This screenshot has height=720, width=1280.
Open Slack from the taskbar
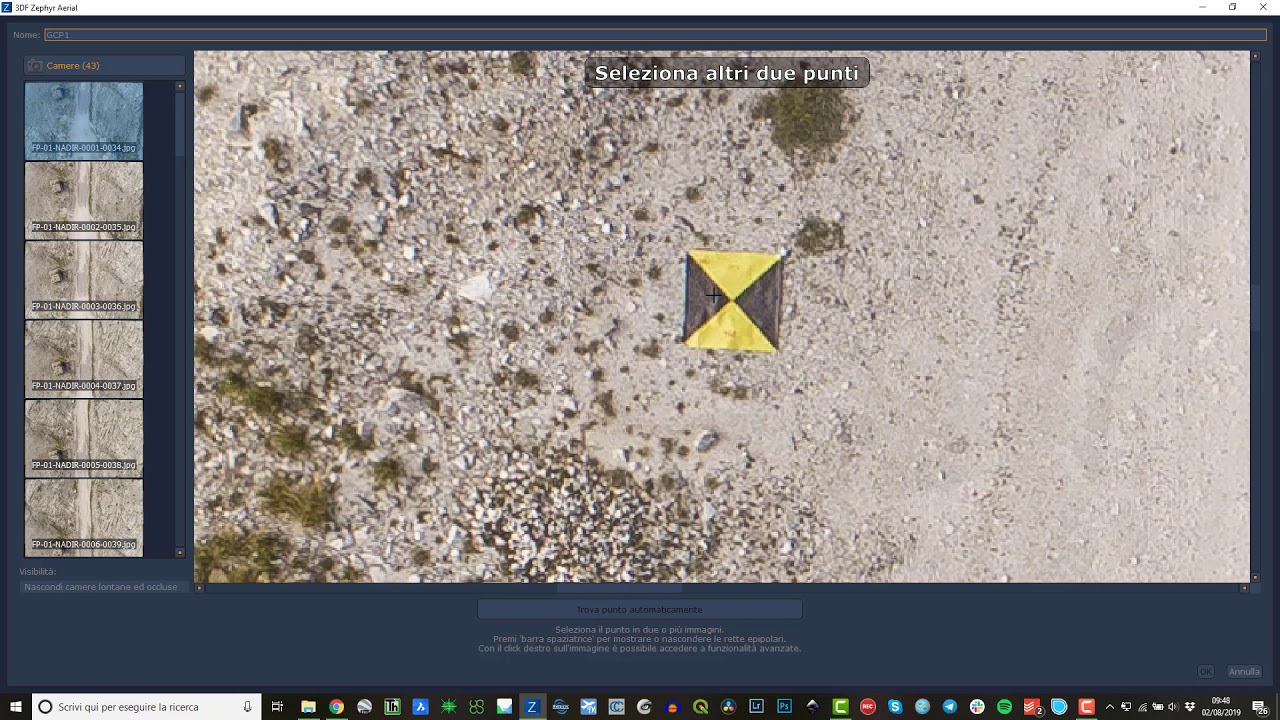tap(977, 707)
